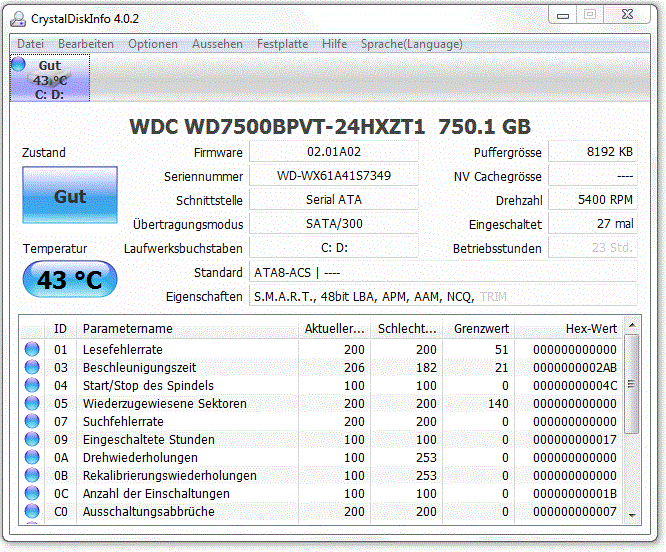Click status orb for Suchfehlerrate row

tap(32, 421)
